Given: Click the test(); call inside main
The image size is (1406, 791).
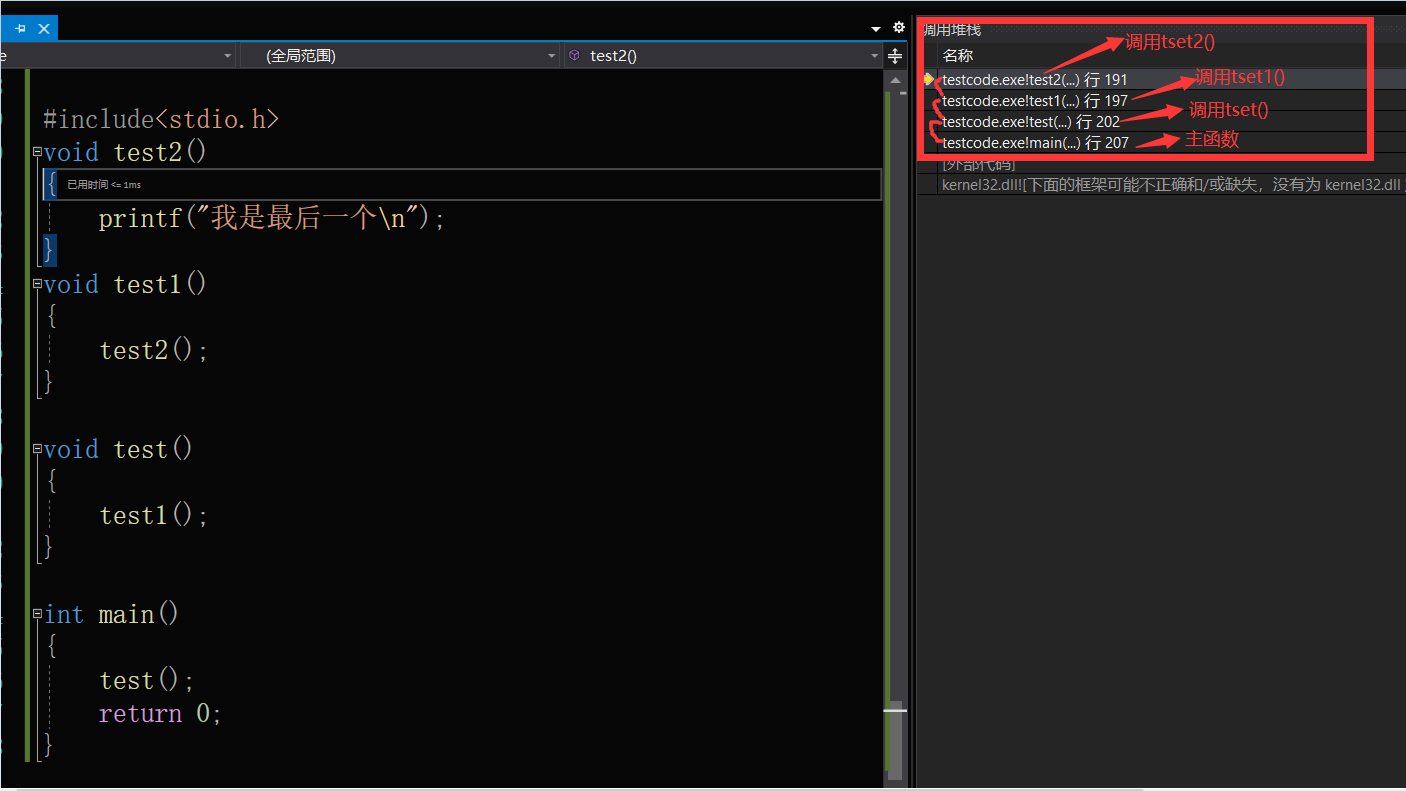Looking at the screenshot, I should point(146,680).
